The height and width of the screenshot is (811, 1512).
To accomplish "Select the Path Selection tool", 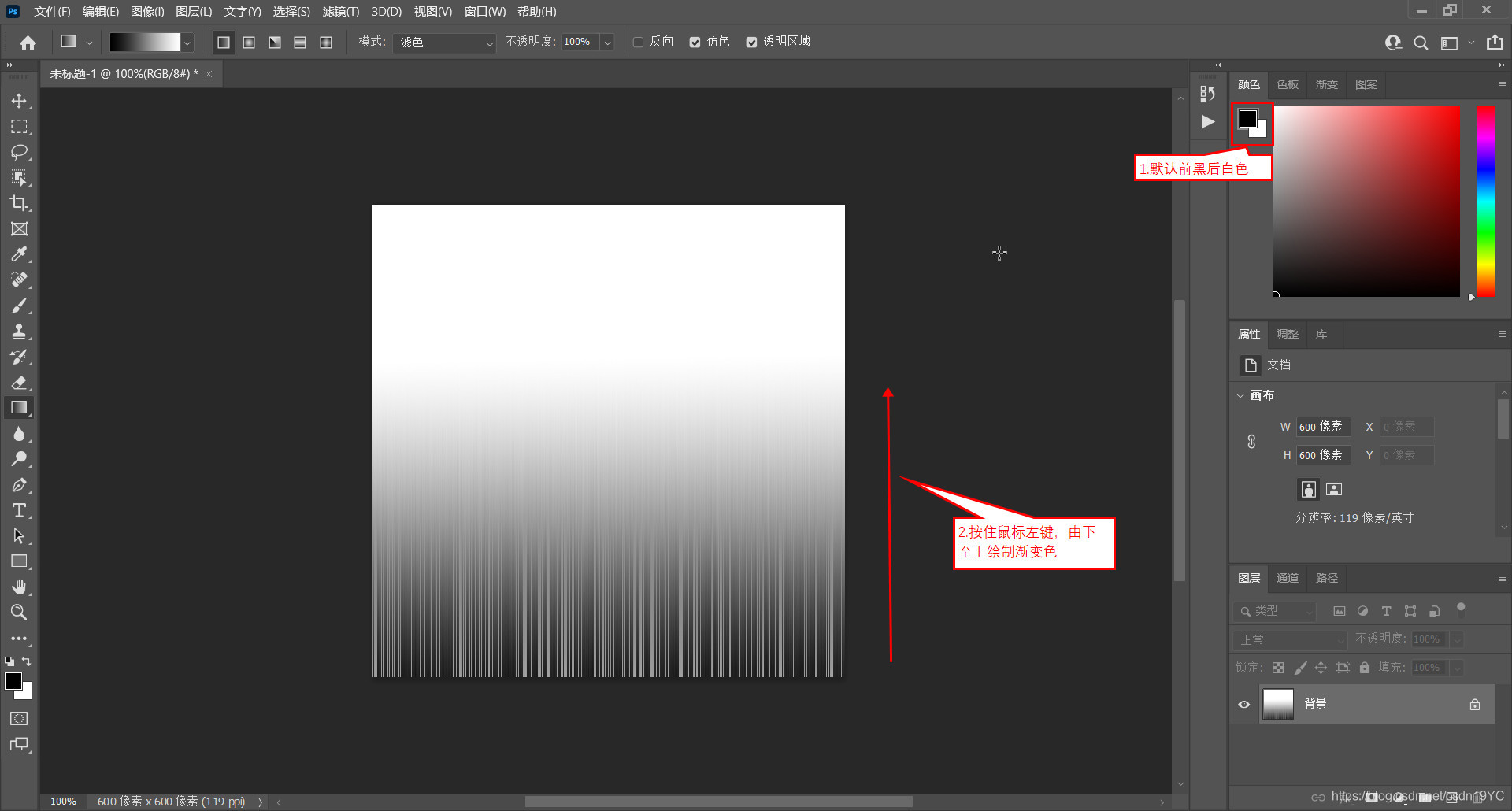I will point(19,536).
